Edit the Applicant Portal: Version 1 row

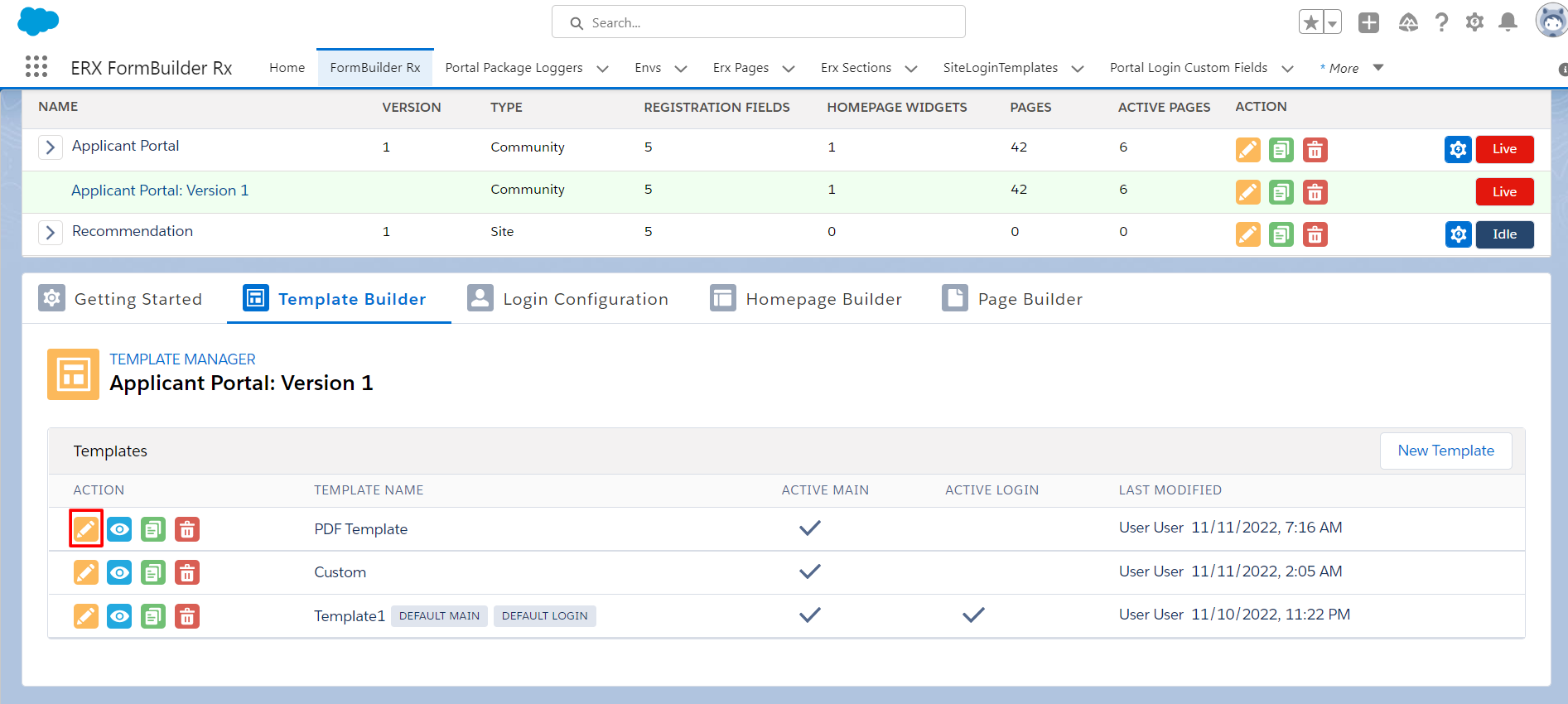(1247, 192)
